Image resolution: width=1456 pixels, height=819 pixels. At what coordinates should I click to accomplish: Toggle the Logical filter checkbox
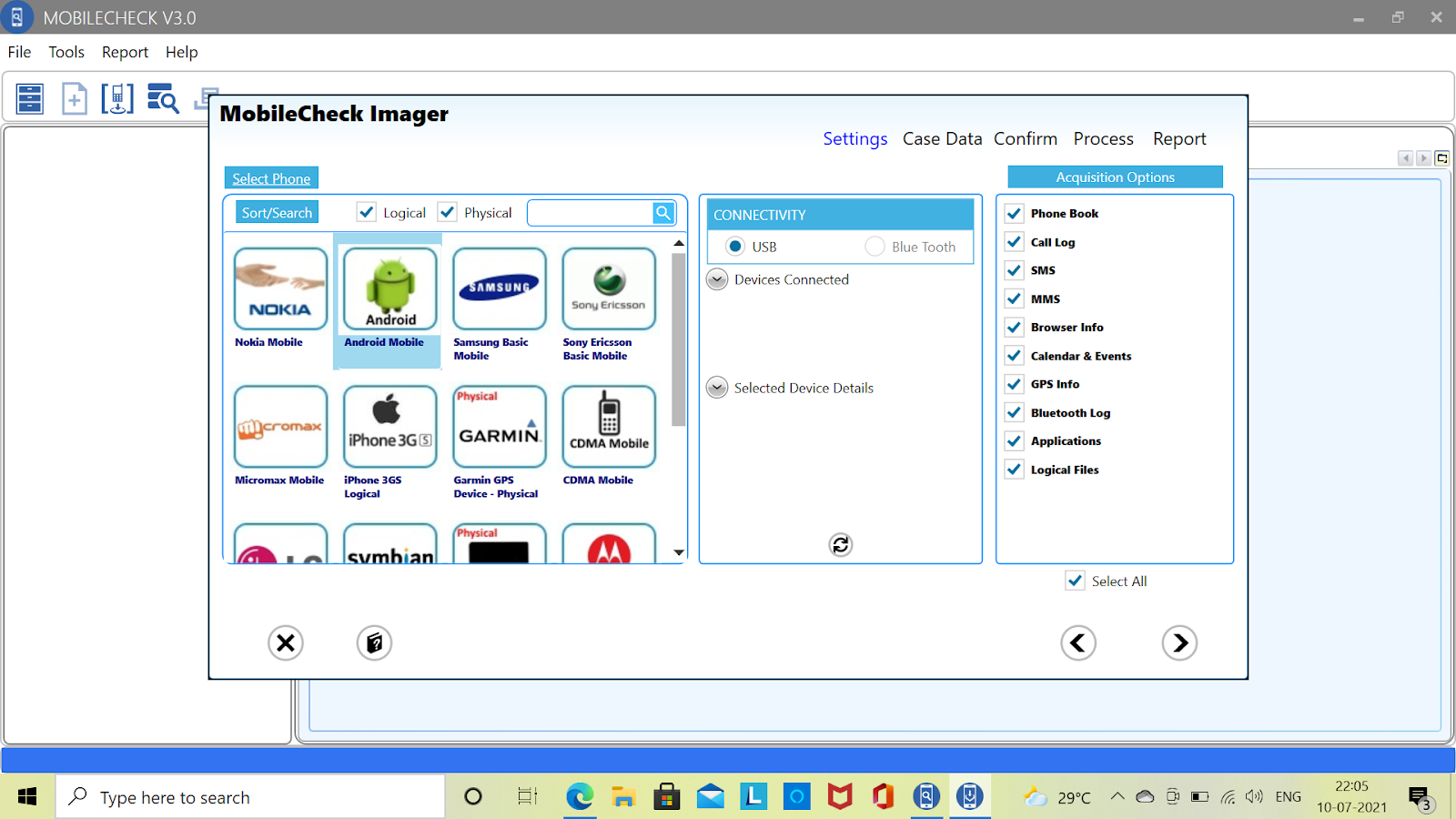point(367,212)
